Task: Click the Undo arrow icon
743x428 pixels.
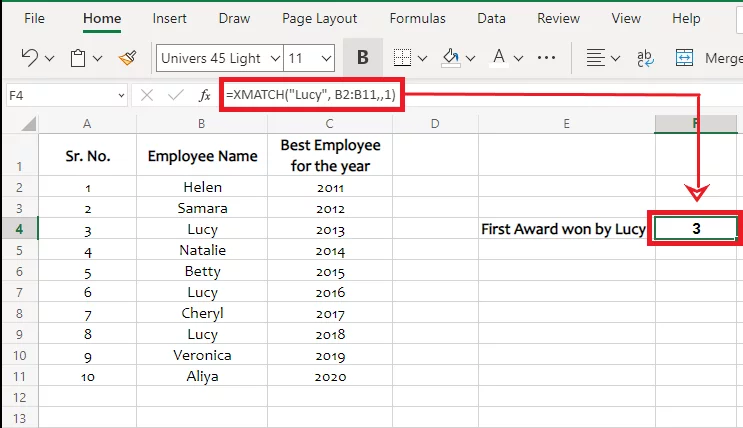Action: pyautogui.click(x=29, y=58)
